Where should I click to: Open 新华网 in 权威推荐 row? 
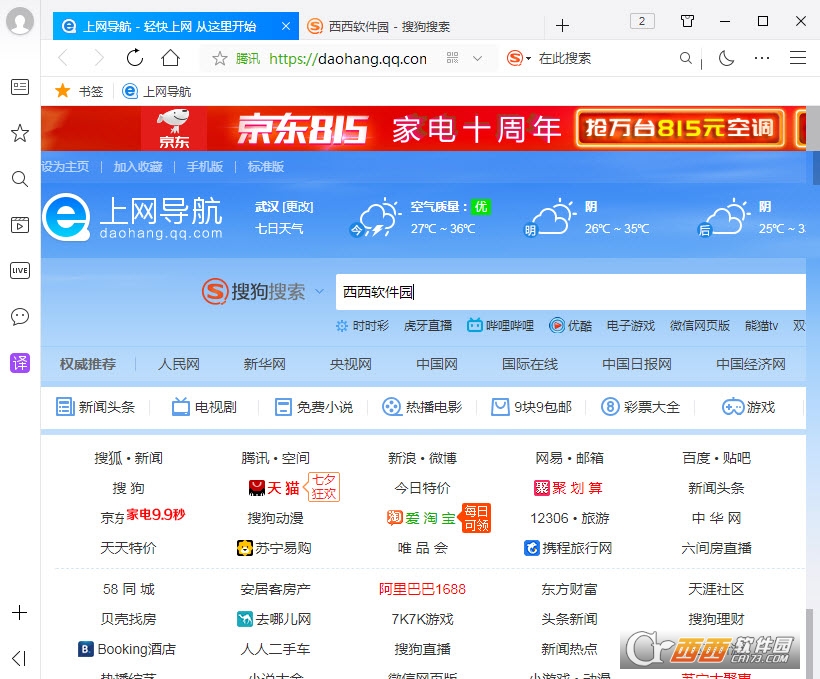click(264, 364)
